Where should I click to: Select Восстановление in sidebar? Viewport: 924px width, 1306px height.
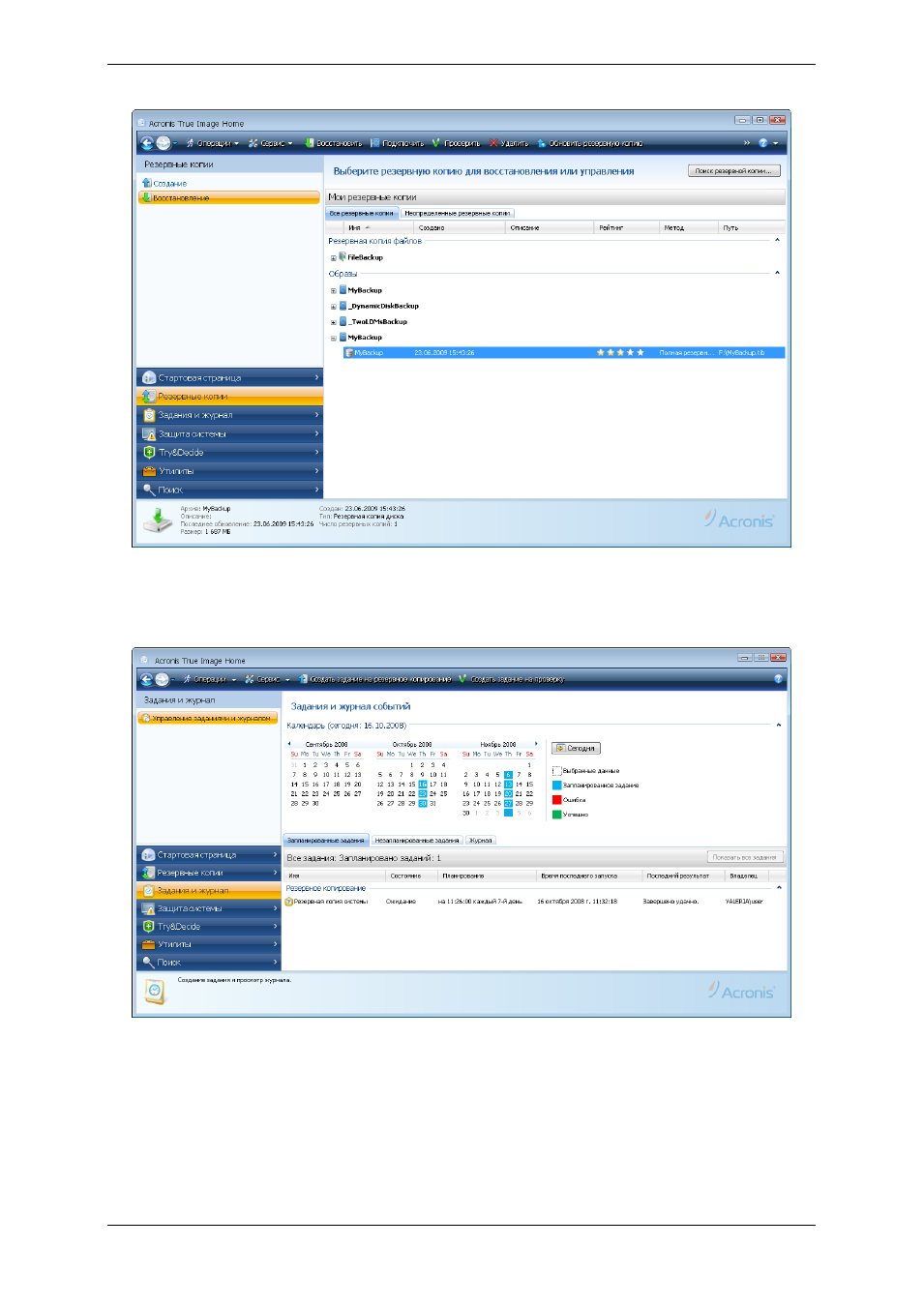(x=228, y=197)
